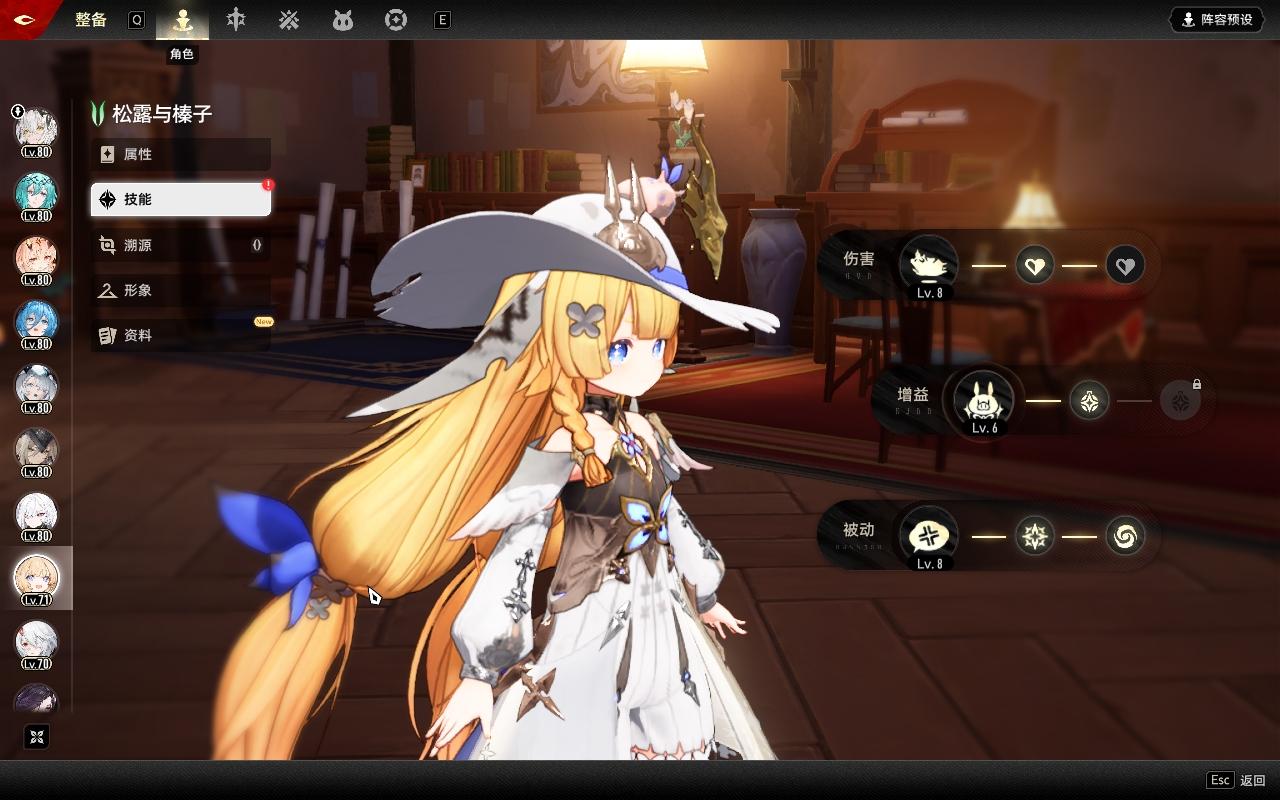The width and height of the screenshot is (1280, 800).
Task: Click the E key next-tab shortcut button
Action: tap(442, 20)
